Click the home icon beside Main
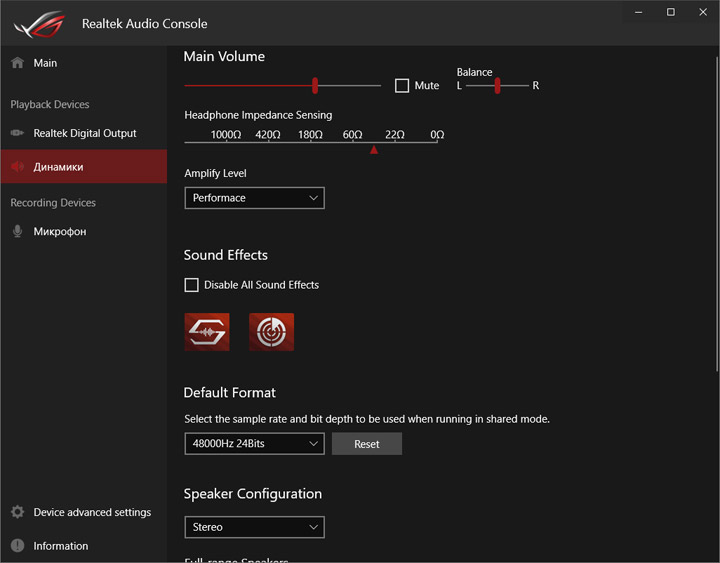 pos(17,63)
